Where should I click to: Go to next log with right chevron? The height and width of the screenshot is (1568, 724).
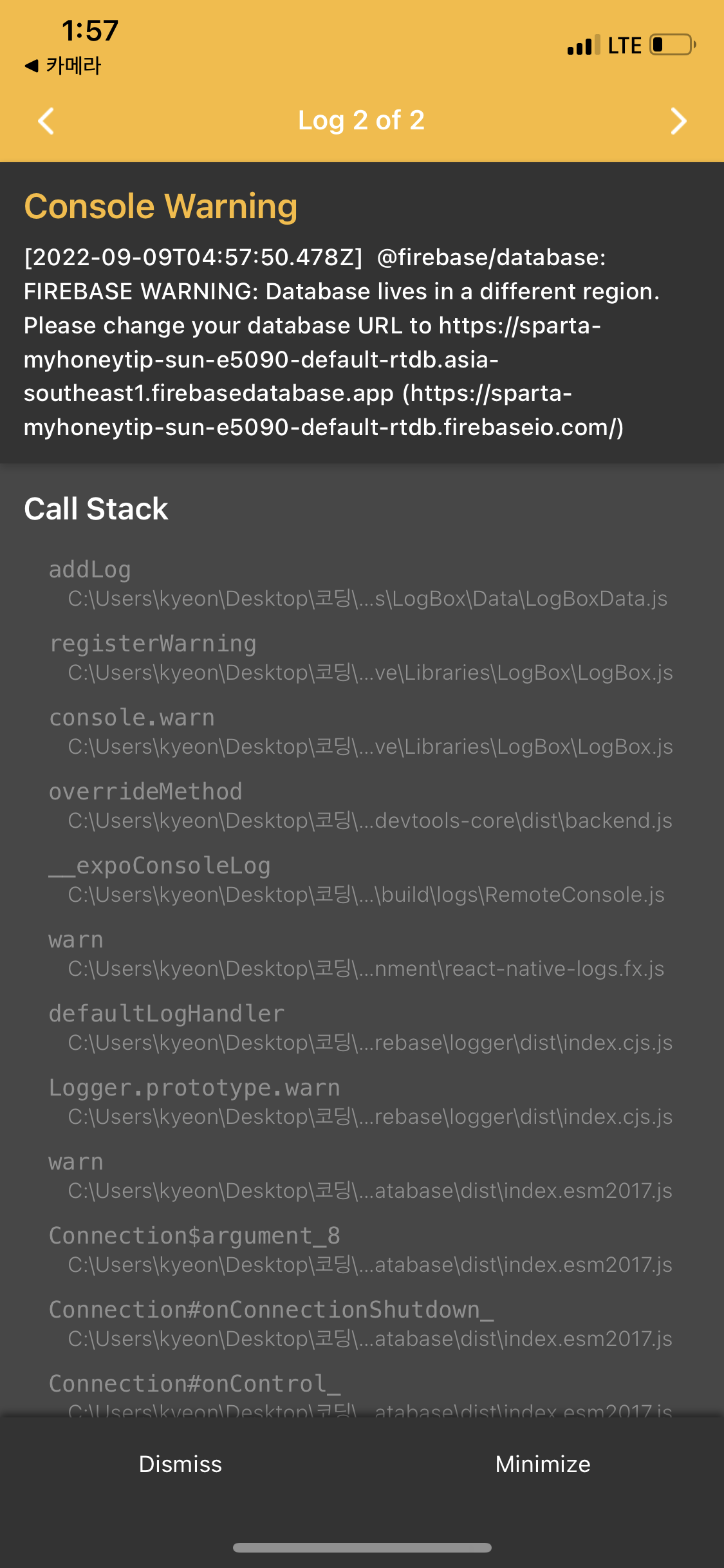[678, 121]
